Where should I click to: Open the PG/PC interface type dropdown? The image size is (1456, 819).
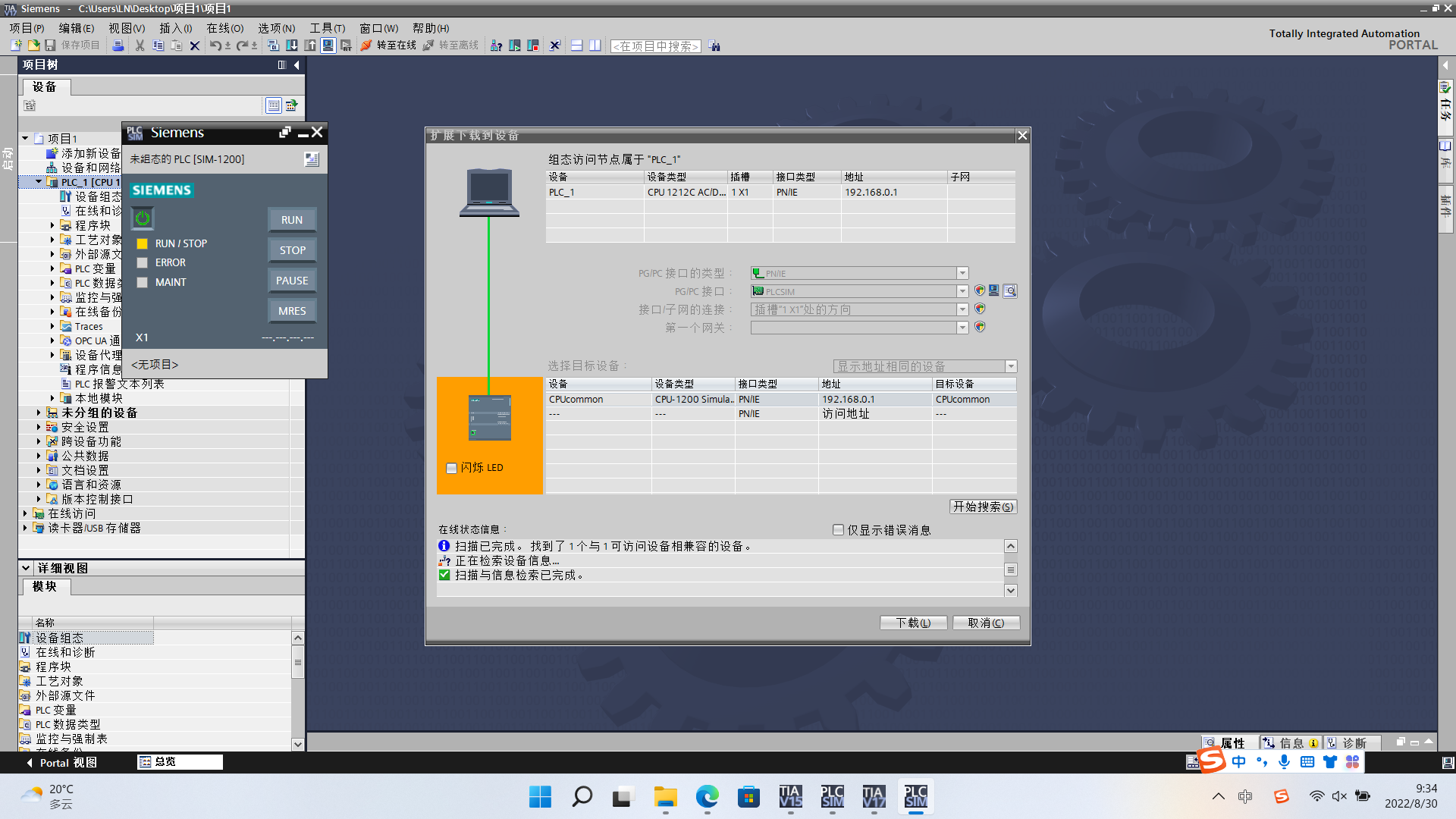(x=962, y=273)
